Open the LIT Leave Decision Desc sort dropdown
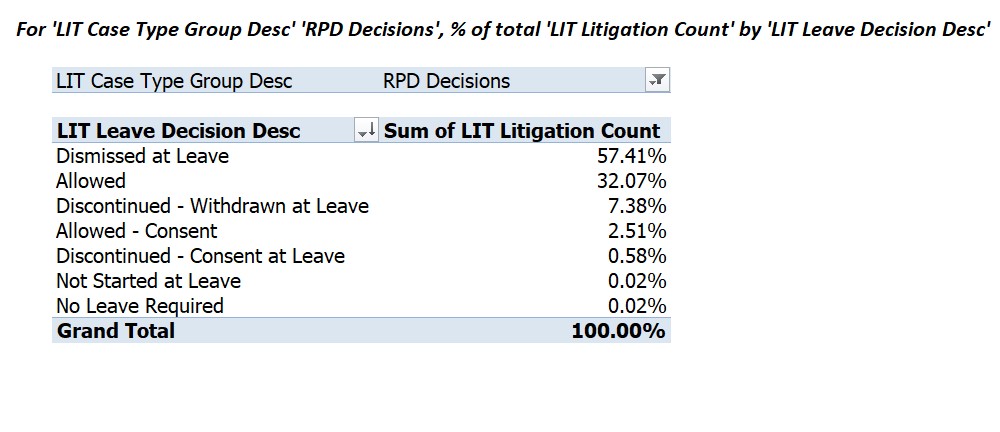This screenshot has width=1000, height=432. [x=366, y=131]
